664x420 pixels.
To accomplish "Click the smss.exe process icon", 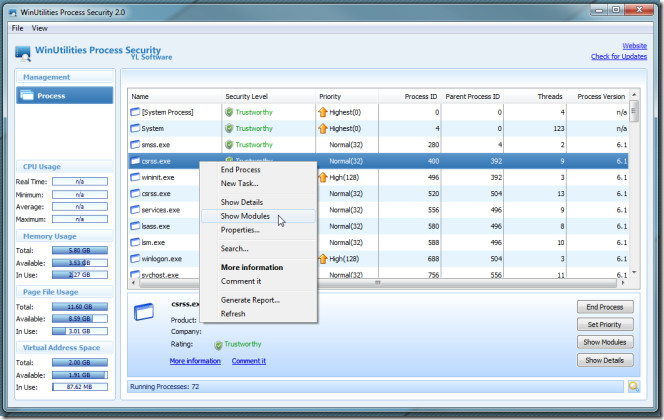I will click(x=135, y=145).
